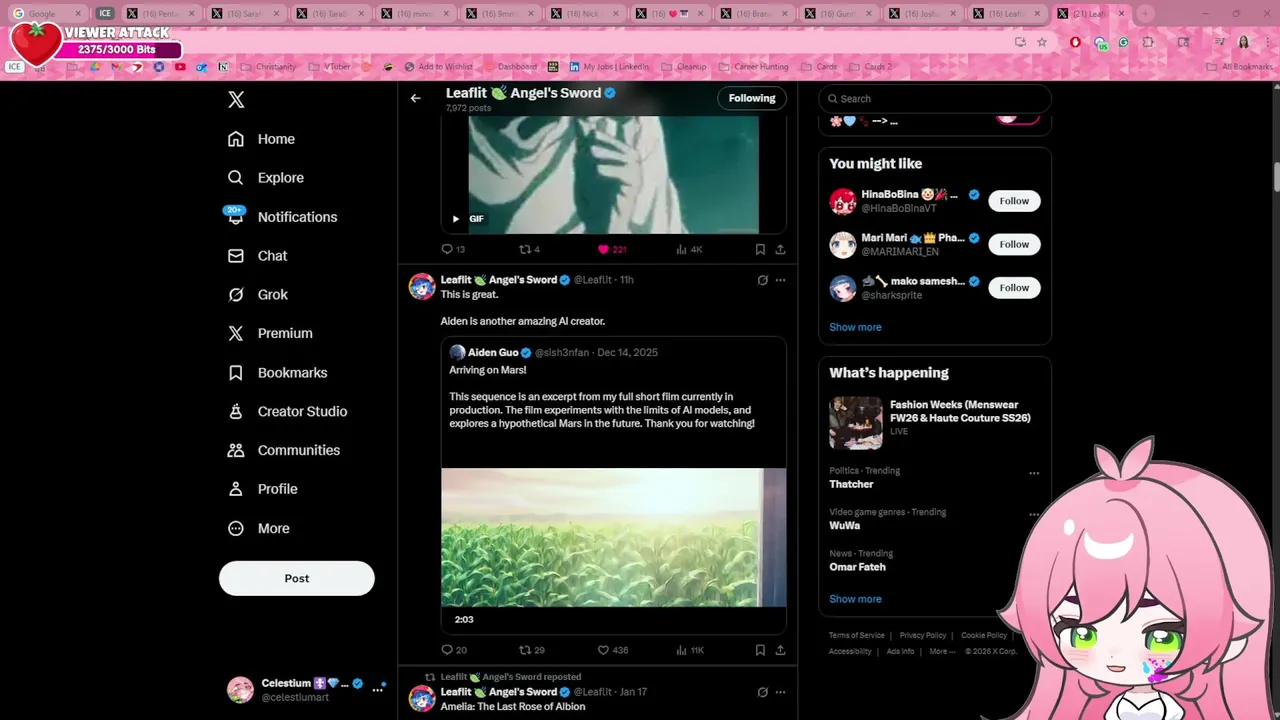View analytics showing 11K views
The image size is (1280, 720).
tap(690, 650)
